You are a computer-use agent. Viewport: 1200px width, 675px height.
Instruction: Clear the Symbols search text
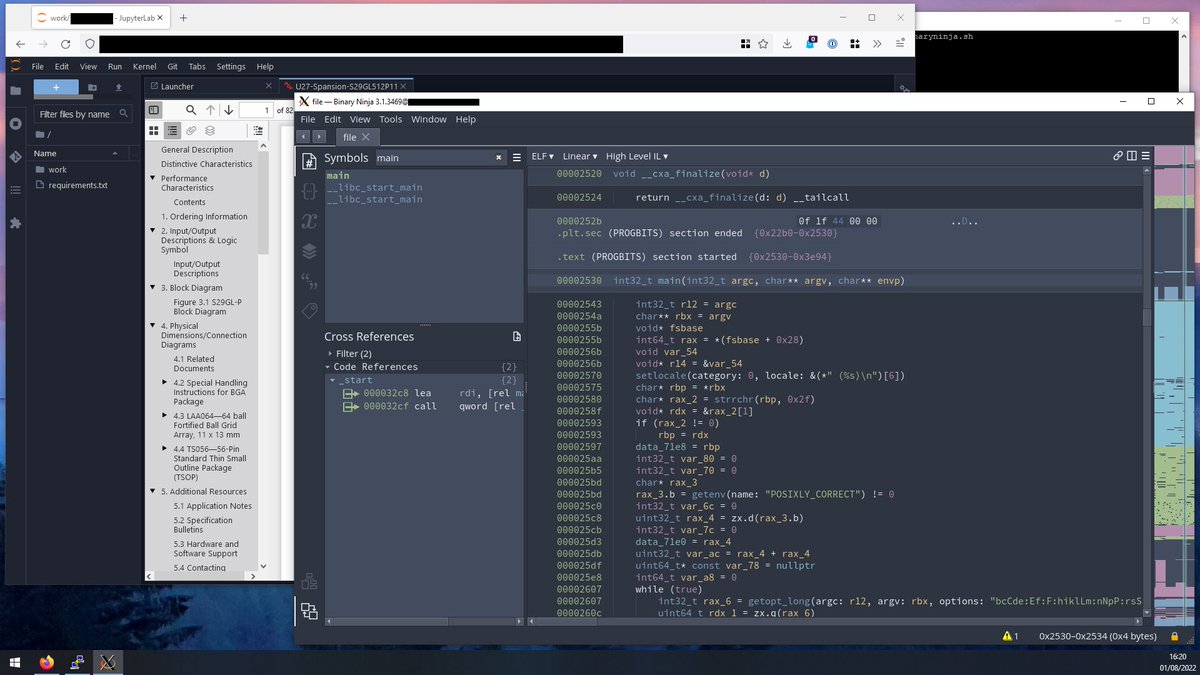pos(499,158)
